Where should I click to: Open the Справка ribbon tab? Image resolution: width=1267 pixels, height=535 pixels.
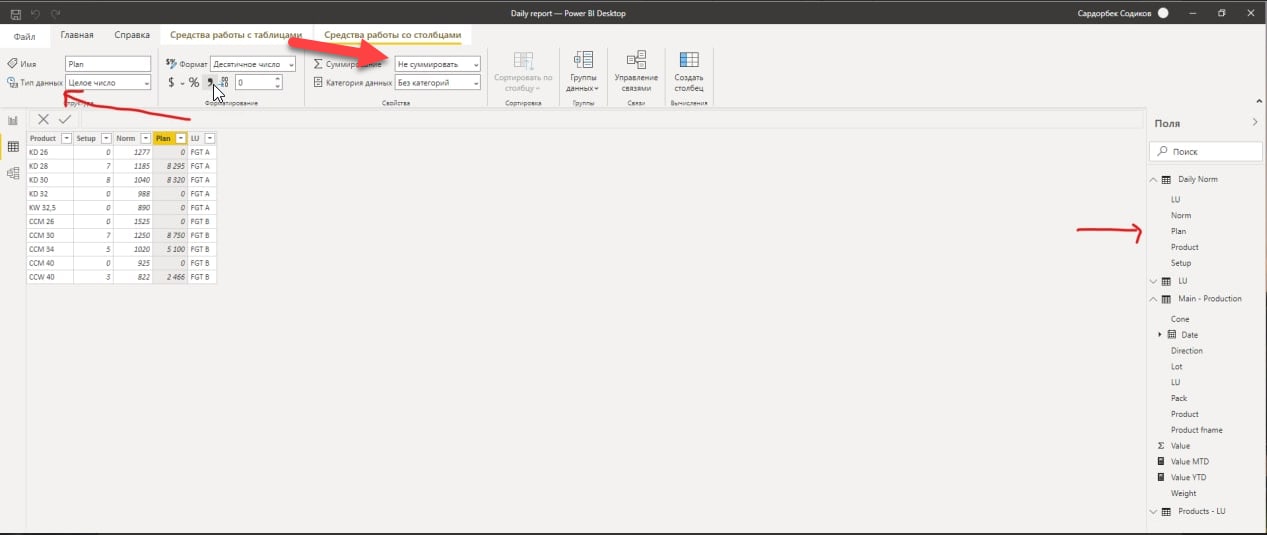pos(132,35)
